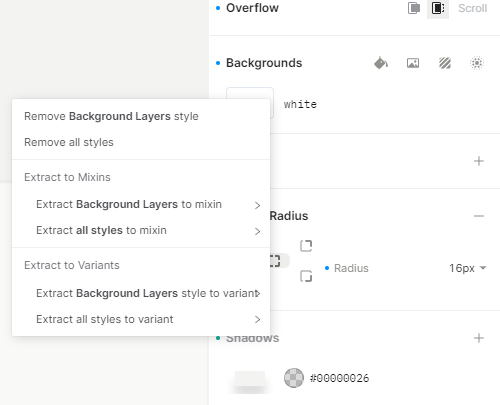This screenshot has width=500, height=405.
Task: Add a new shadow with plus button
Action: (x=479, y=338)
